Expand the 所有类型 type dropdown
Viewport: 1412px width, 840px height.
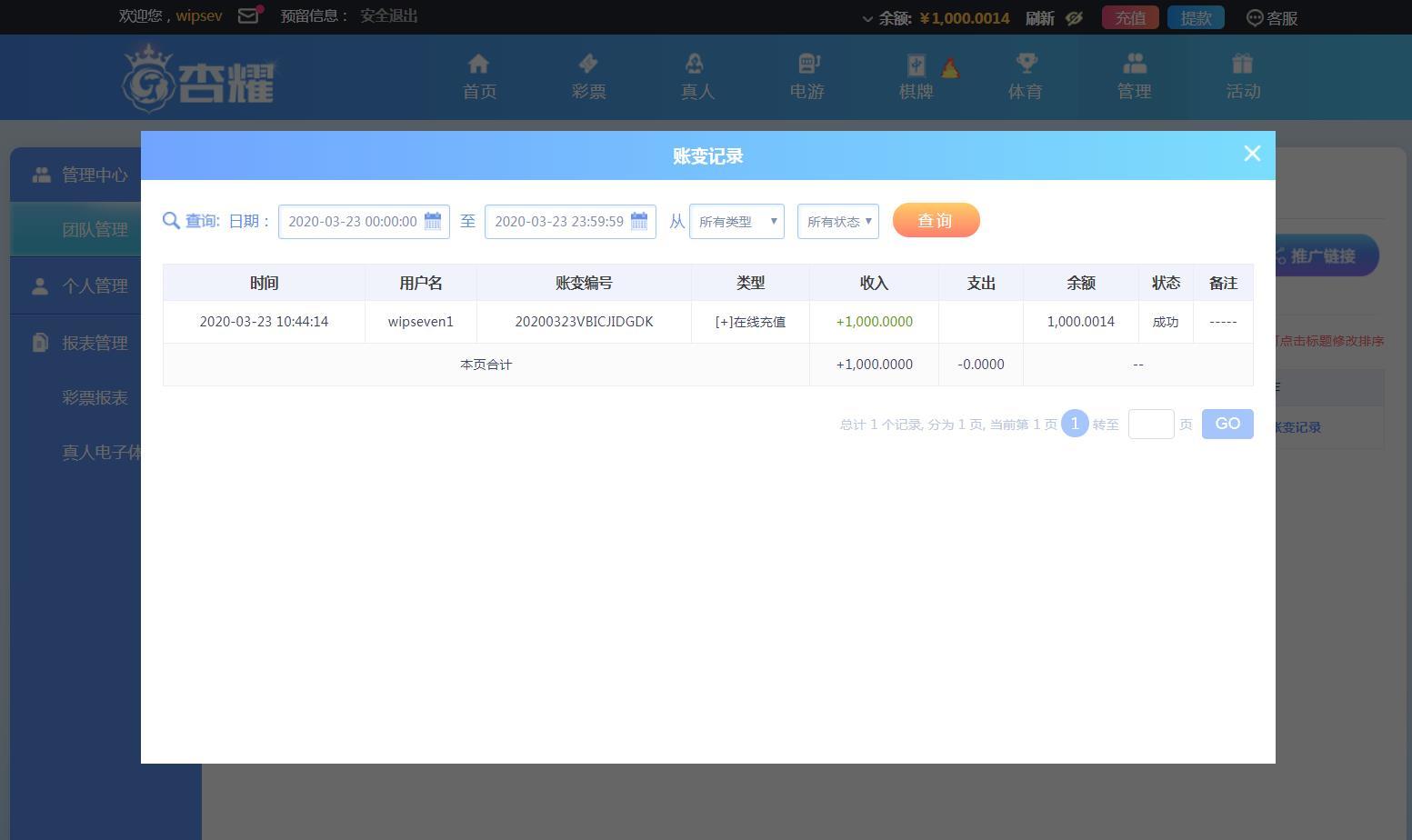pyautogui.click(x=736, y=222)
